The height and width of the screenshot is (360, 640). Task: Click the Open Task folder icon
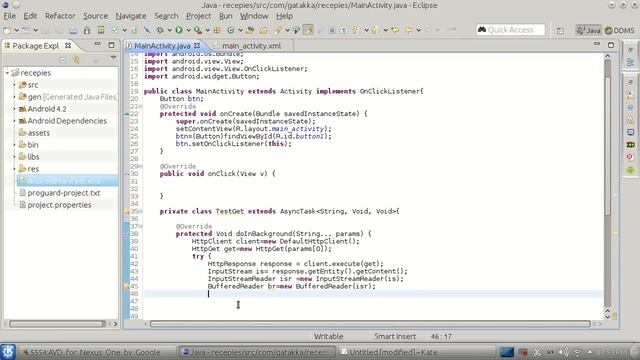[264, 30]
